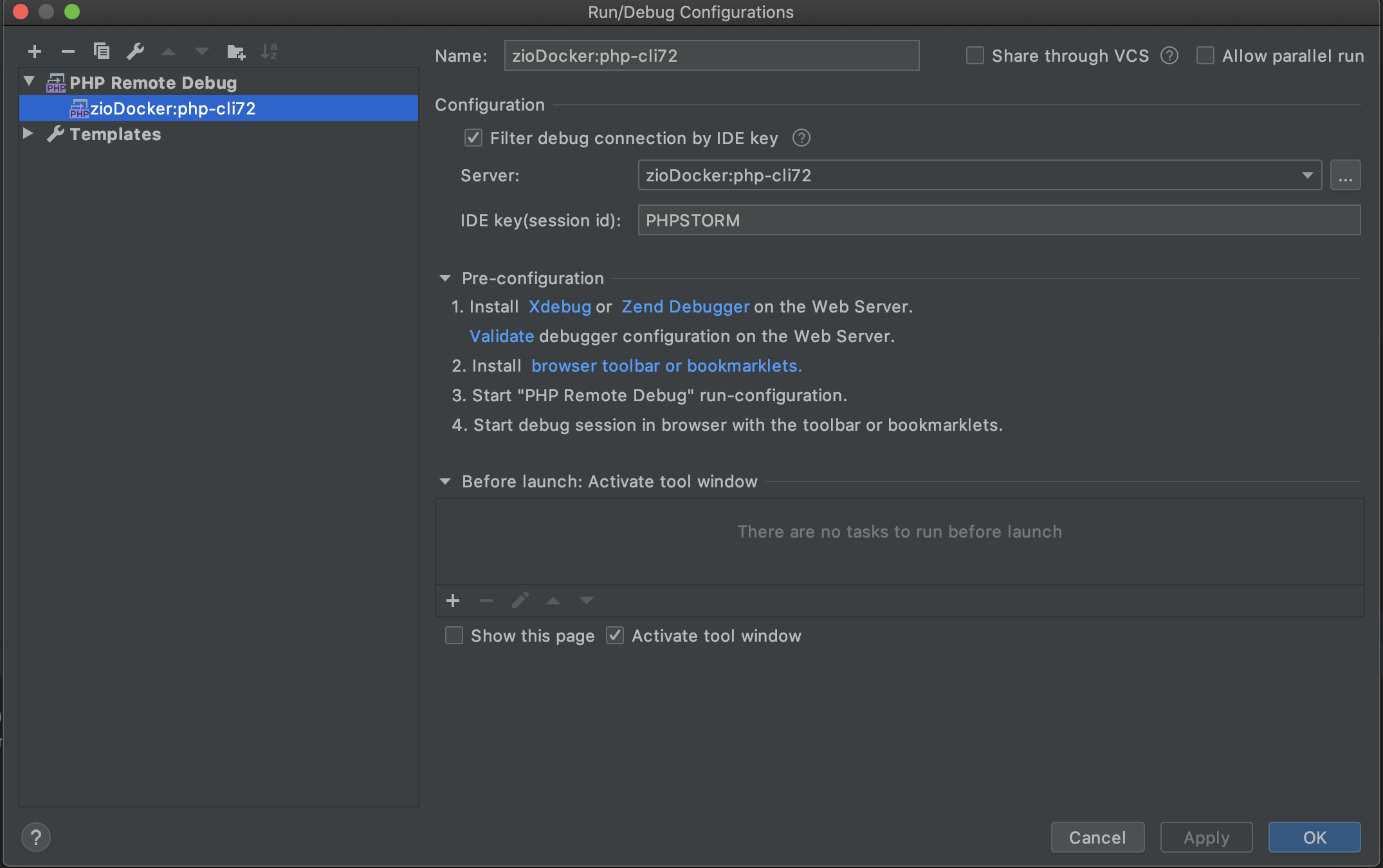Viewport: 1383px width, 868px height.
Task: Toggle Activate tool window checkbox
Action: (x=615, y=635)
